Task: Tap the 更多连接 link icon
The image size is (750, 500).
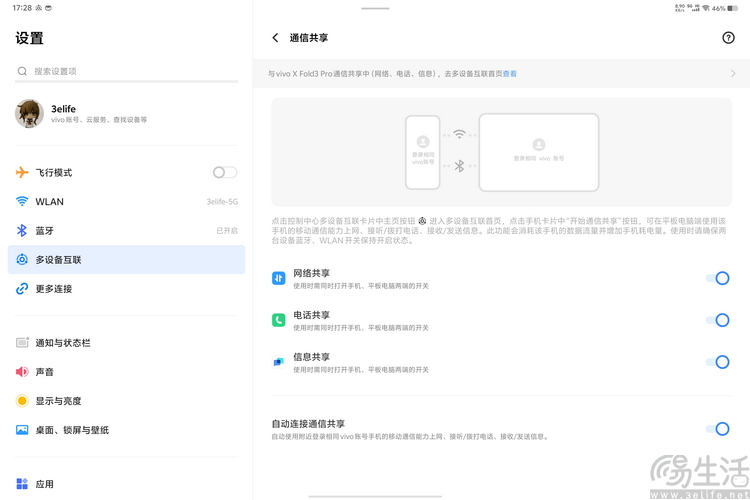Action: coord(22,289)
